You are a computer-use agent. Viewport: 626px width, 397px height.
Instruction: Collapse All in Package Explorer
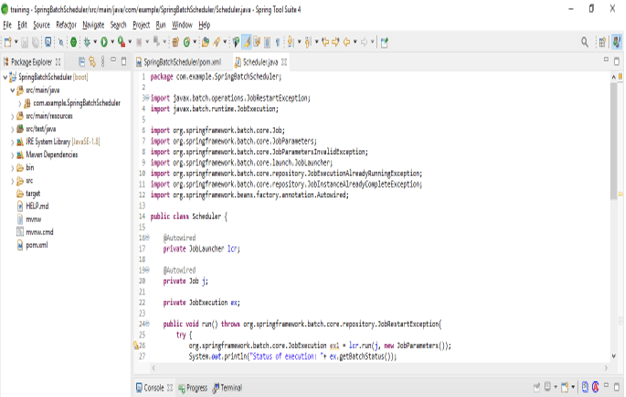point(82,62)
